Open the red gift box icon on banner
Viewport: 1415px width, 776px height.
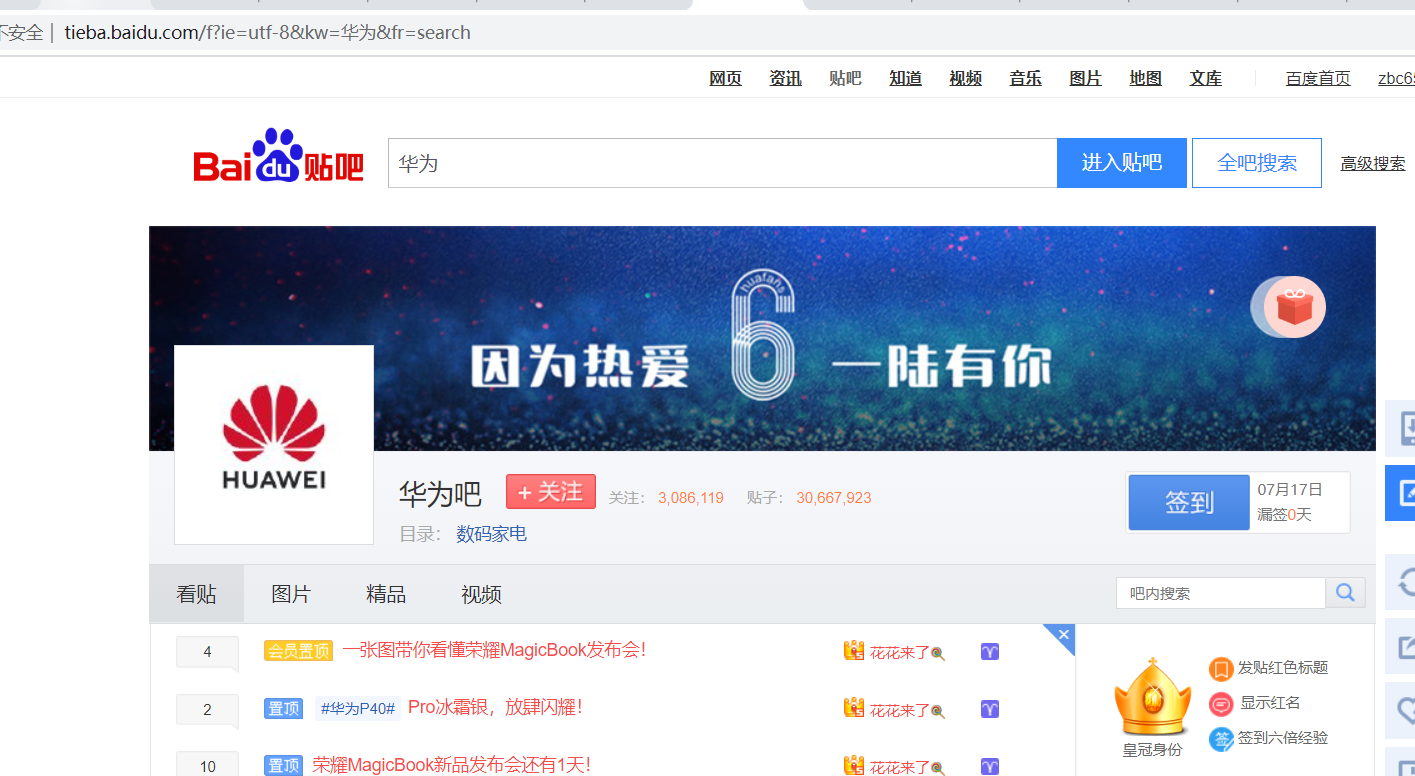coord(1294,307)
